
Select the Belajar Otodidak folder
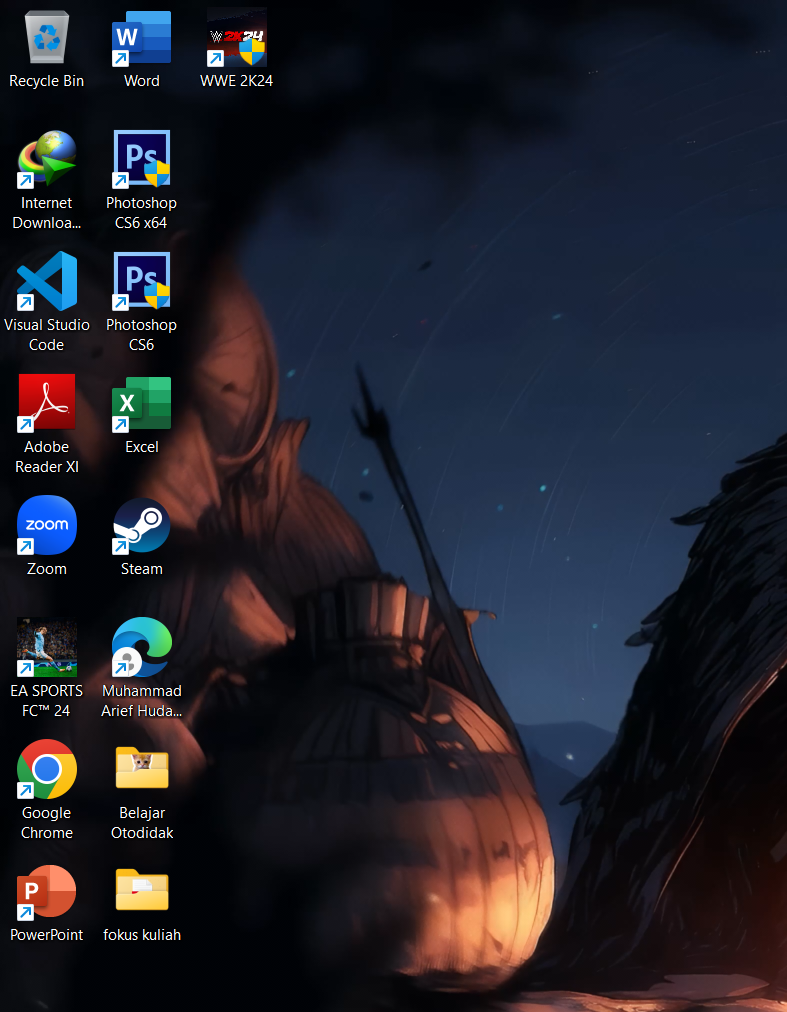pos(141,769)
